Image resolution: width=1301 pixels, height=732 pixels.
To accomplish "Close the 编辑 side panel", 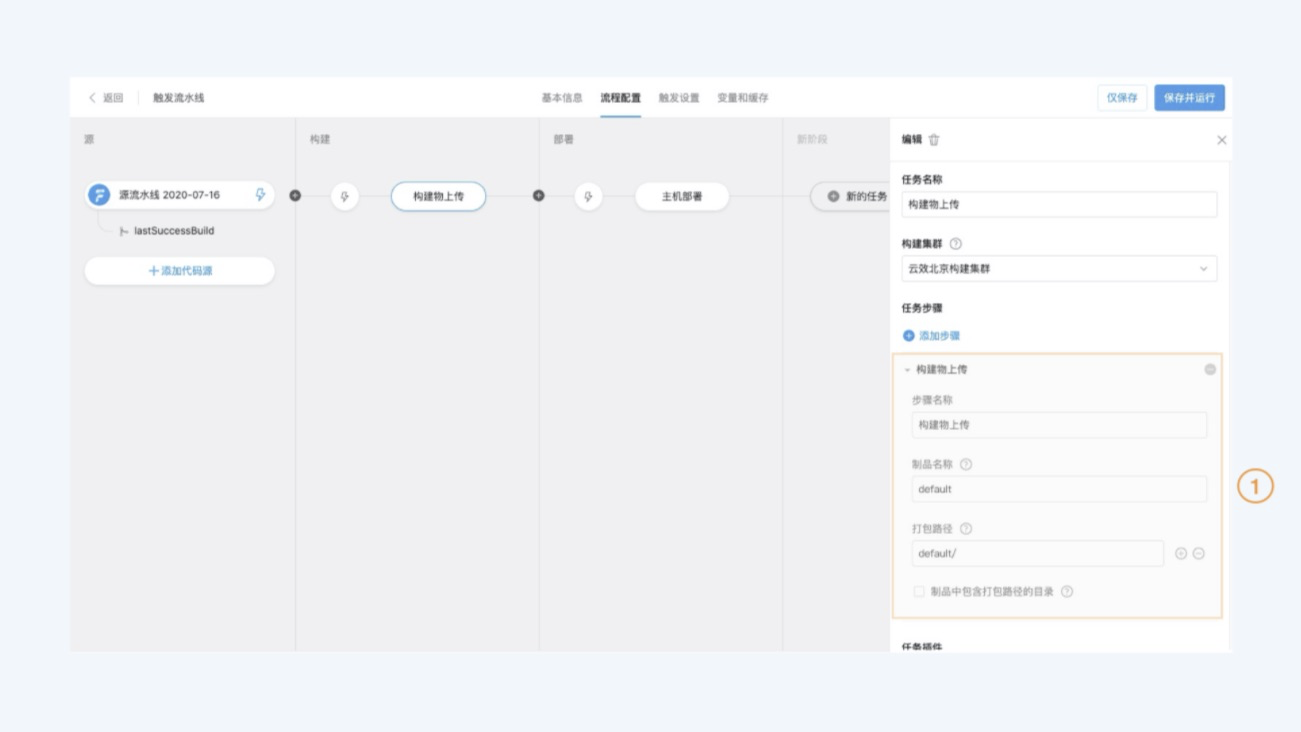I will (1221, 140).
